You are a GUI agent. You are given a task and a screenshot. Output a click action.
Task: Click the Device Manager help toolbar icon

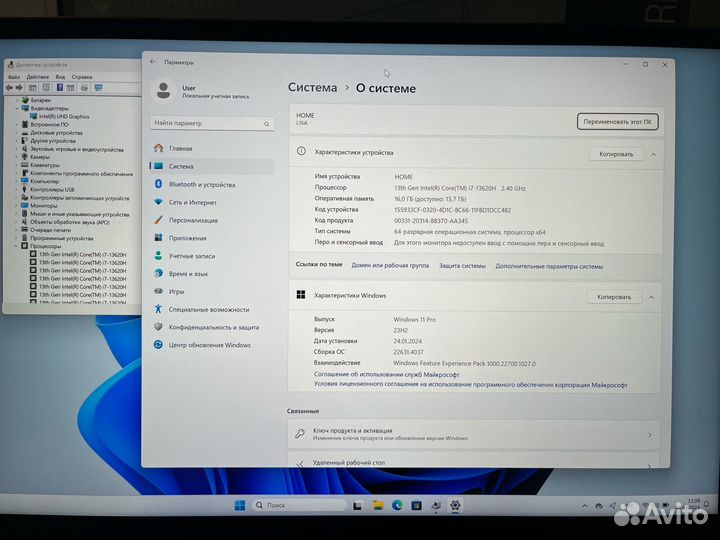coord(60,87)
